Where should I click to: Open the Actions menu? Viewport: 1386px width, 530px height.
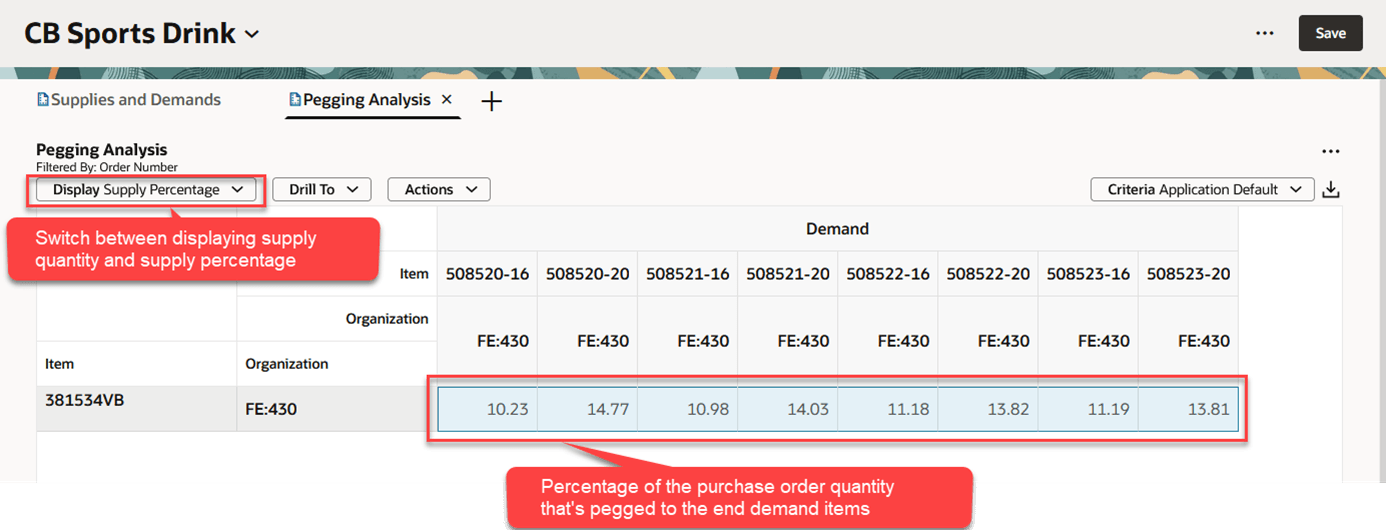[439, 189]
